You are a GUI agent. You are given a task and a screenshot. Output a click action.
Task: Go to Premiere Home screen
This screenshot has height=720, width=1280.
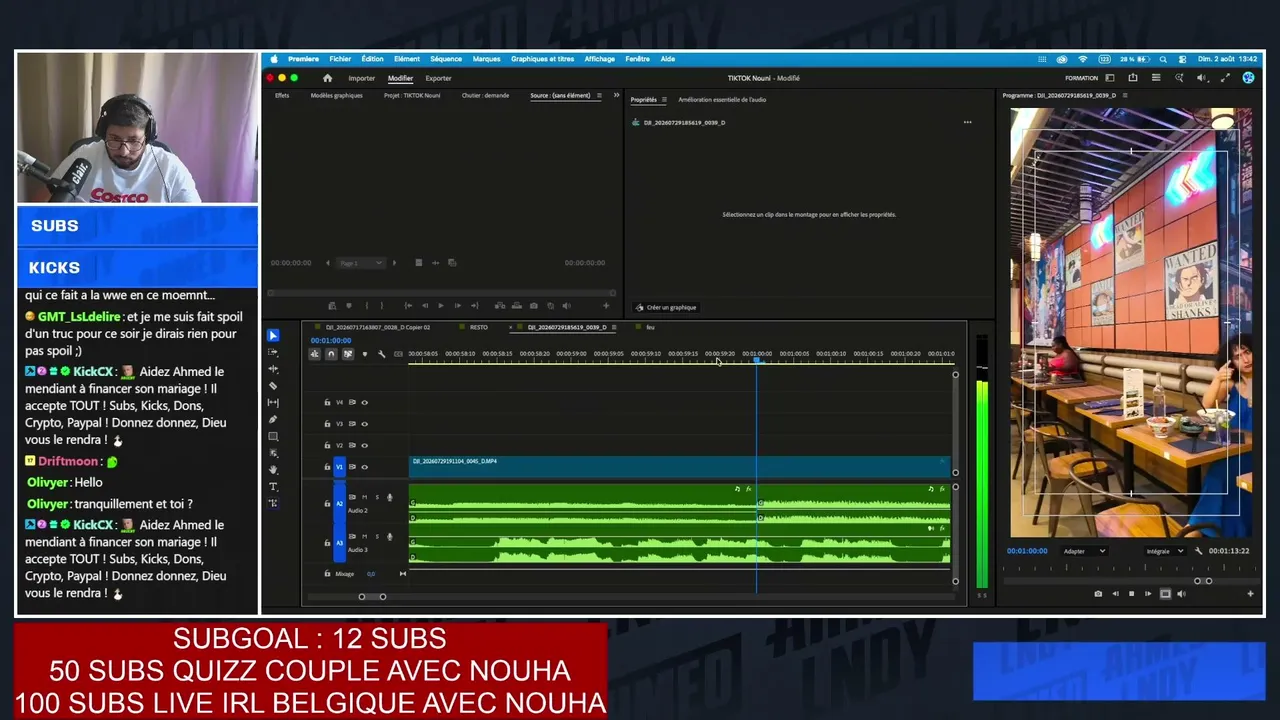click(x=327, y=78)
